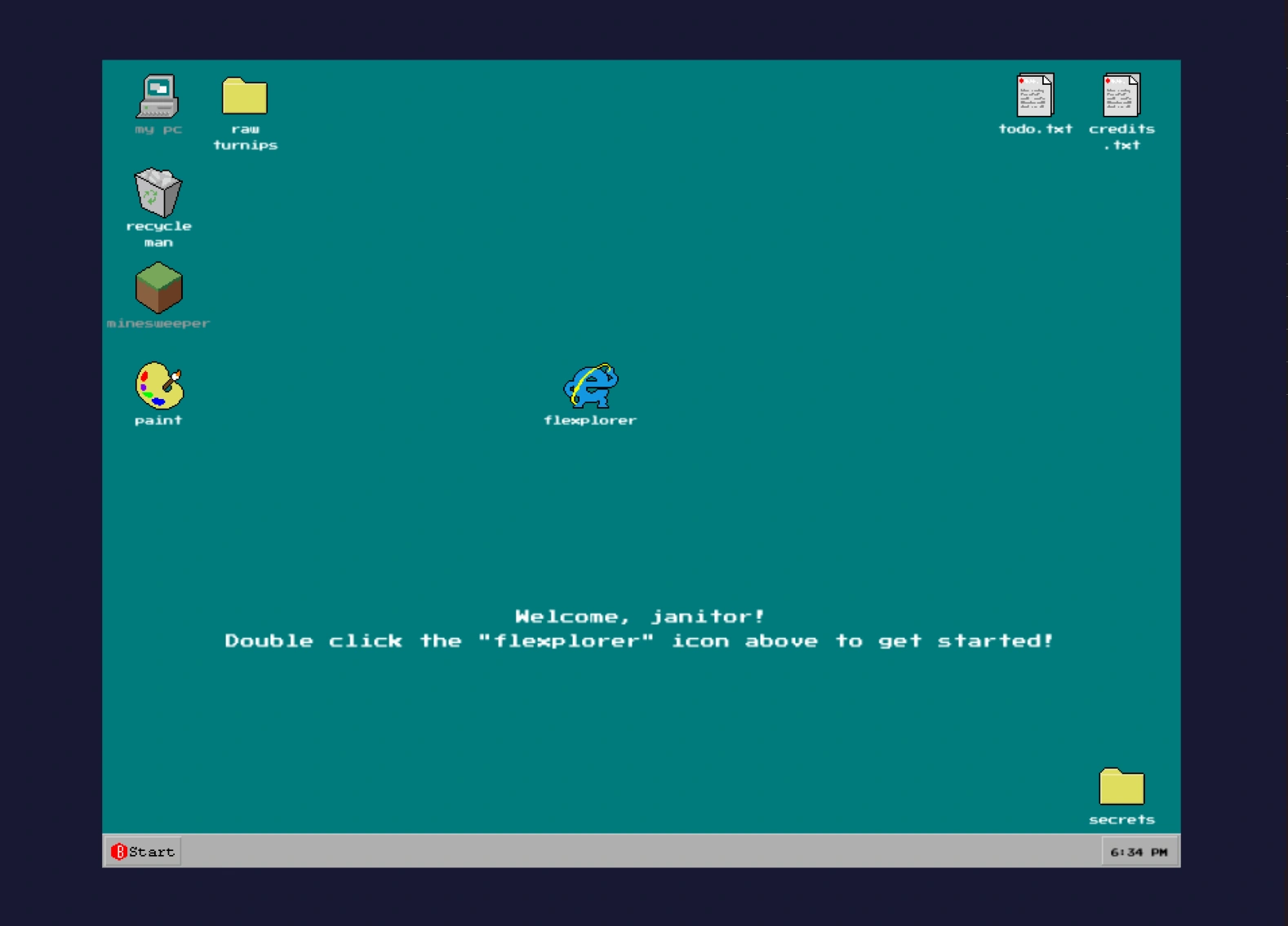Viewport: 1288px width, 926px height.
Task: Click the "Double click the flexplorer icon" instruction text
Action: point(639,641)
